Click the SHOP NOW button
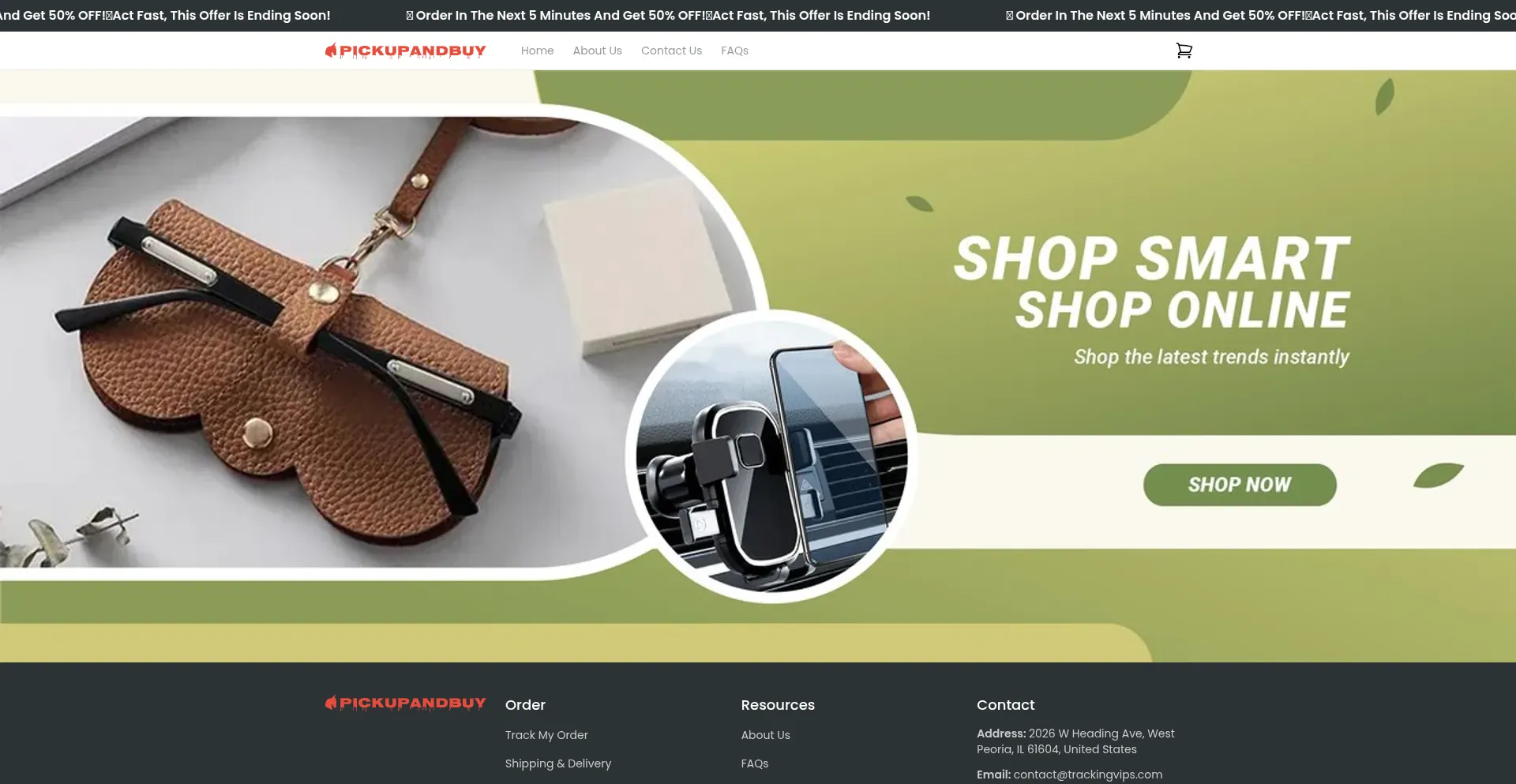The height and width of the screenshot is (784, 1516). click(1240, 485)
